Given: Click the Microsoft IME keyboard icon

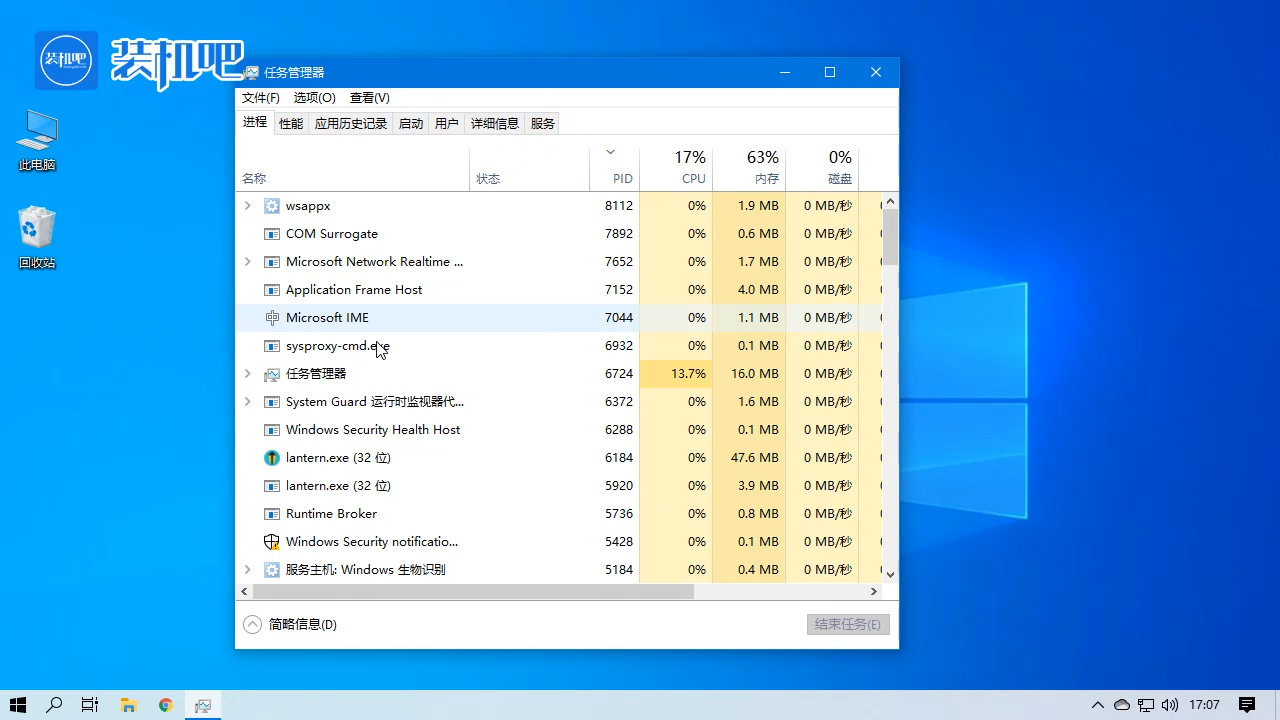Looking at the screenshot, I should tap(271, 317).
